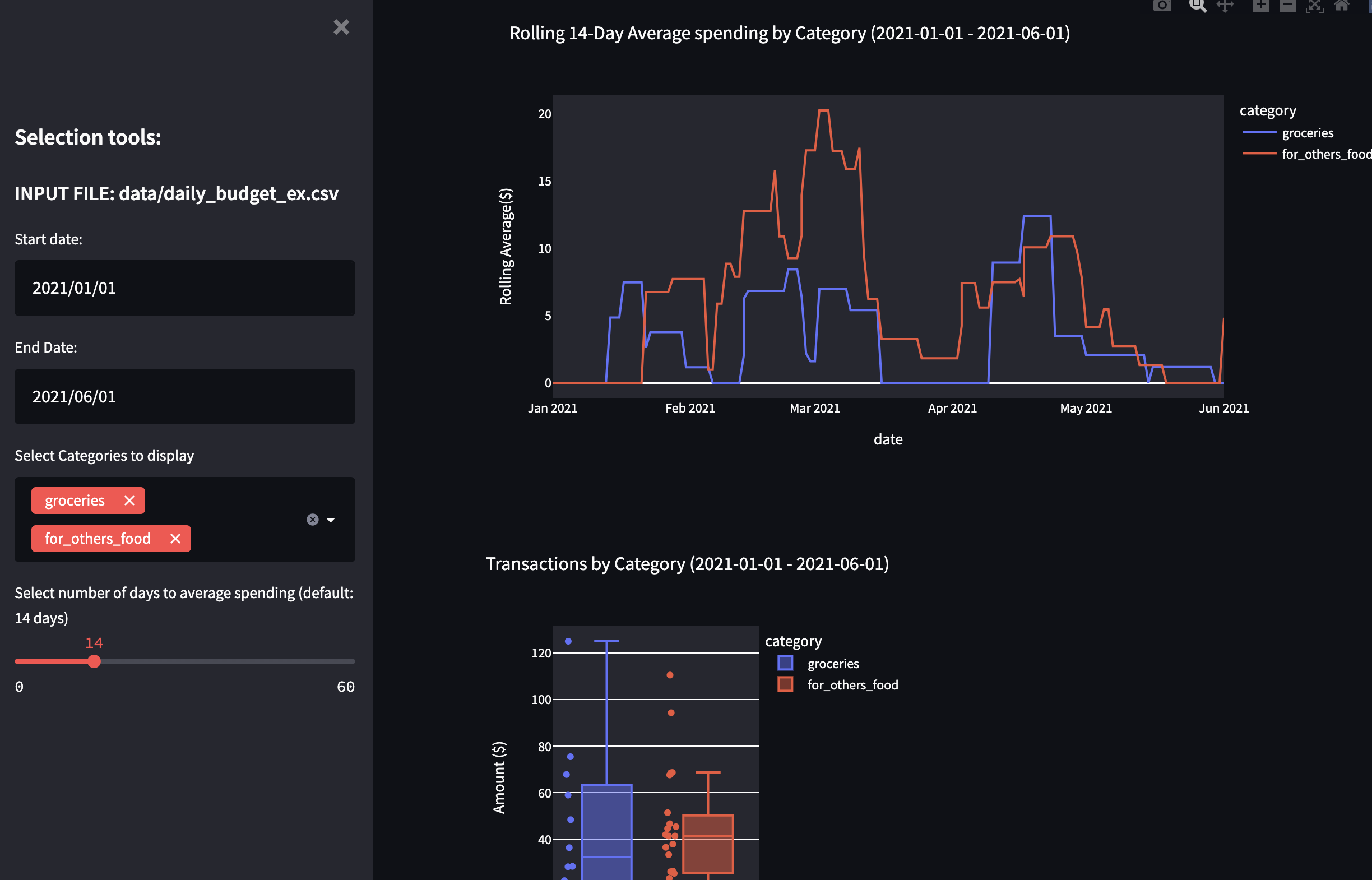
Task: Activate the pan tool in chart toolbar
Action: tap(1225, 6)
